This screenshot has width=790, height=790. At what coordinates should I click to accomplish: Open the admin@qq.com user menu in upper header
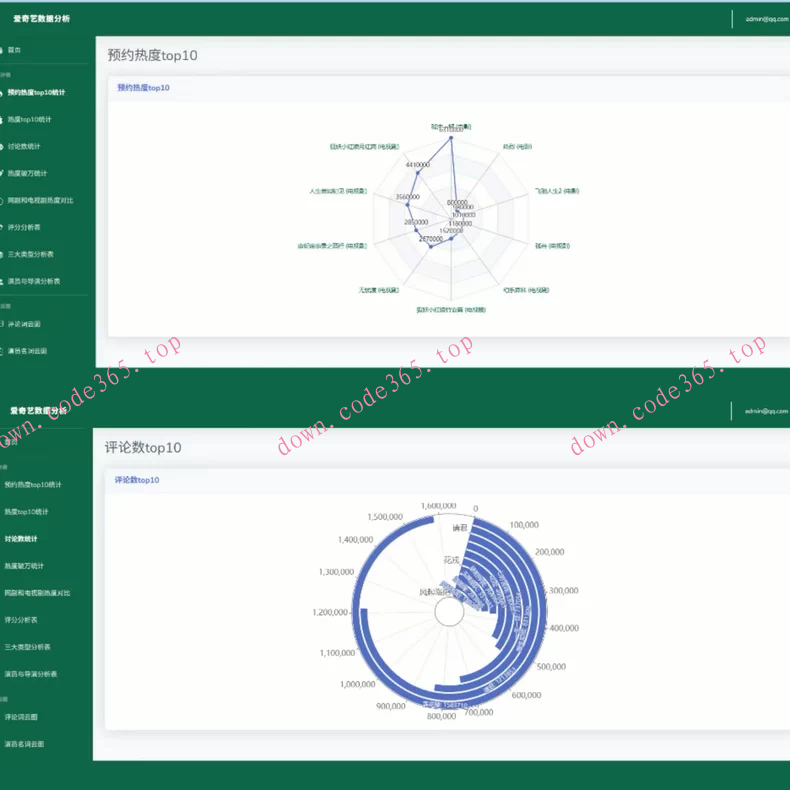pyautogui.click(x=766, y=19)
